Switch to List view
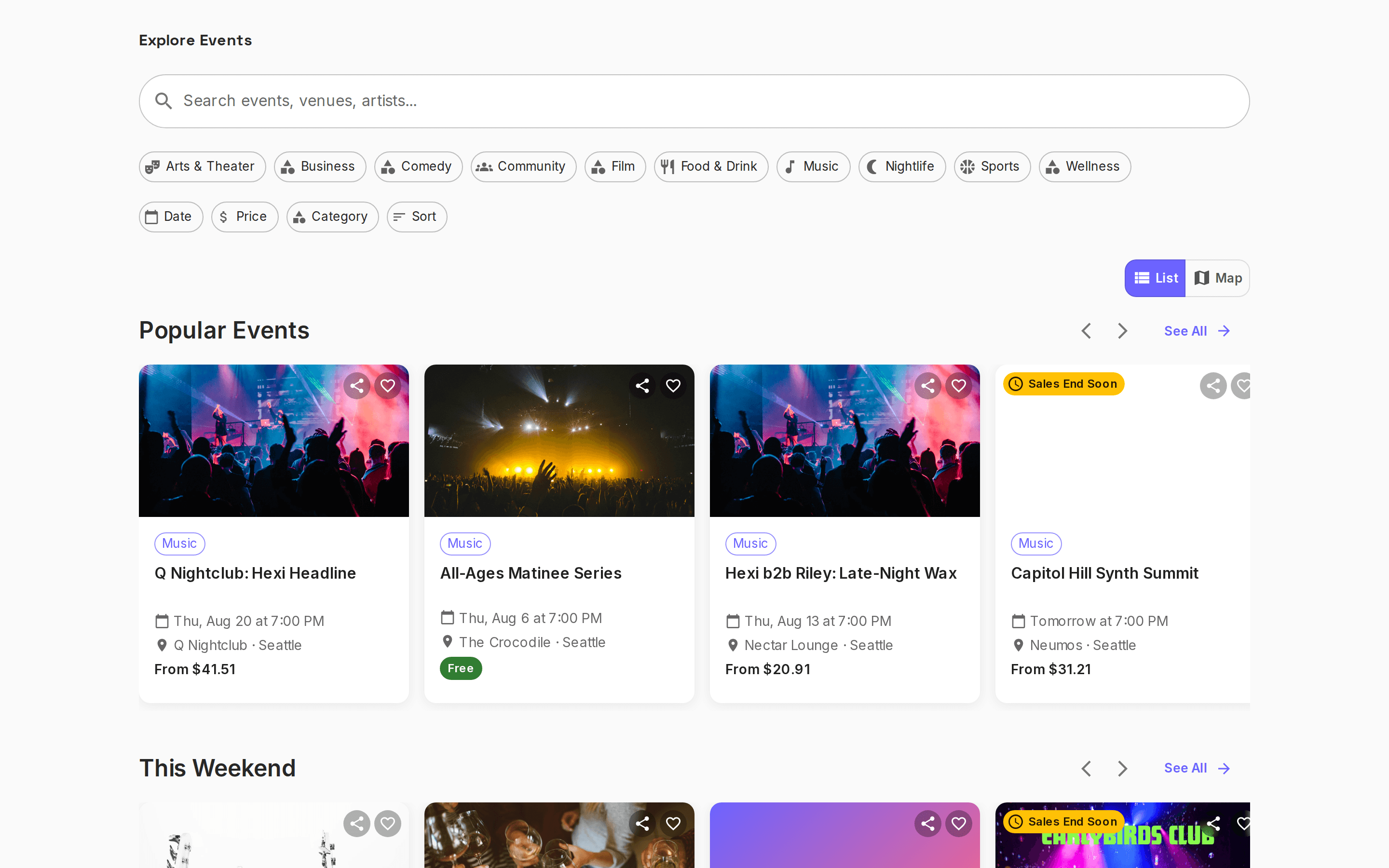 coord(1155,278)
